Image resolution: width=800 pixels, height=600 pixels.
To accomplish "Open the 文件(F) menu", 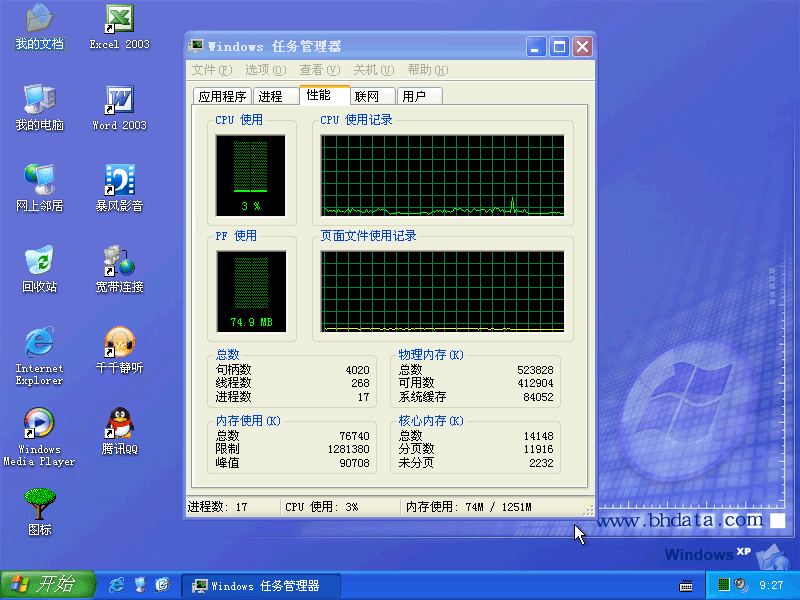I will pyautogui.click(x=212, y=70).
